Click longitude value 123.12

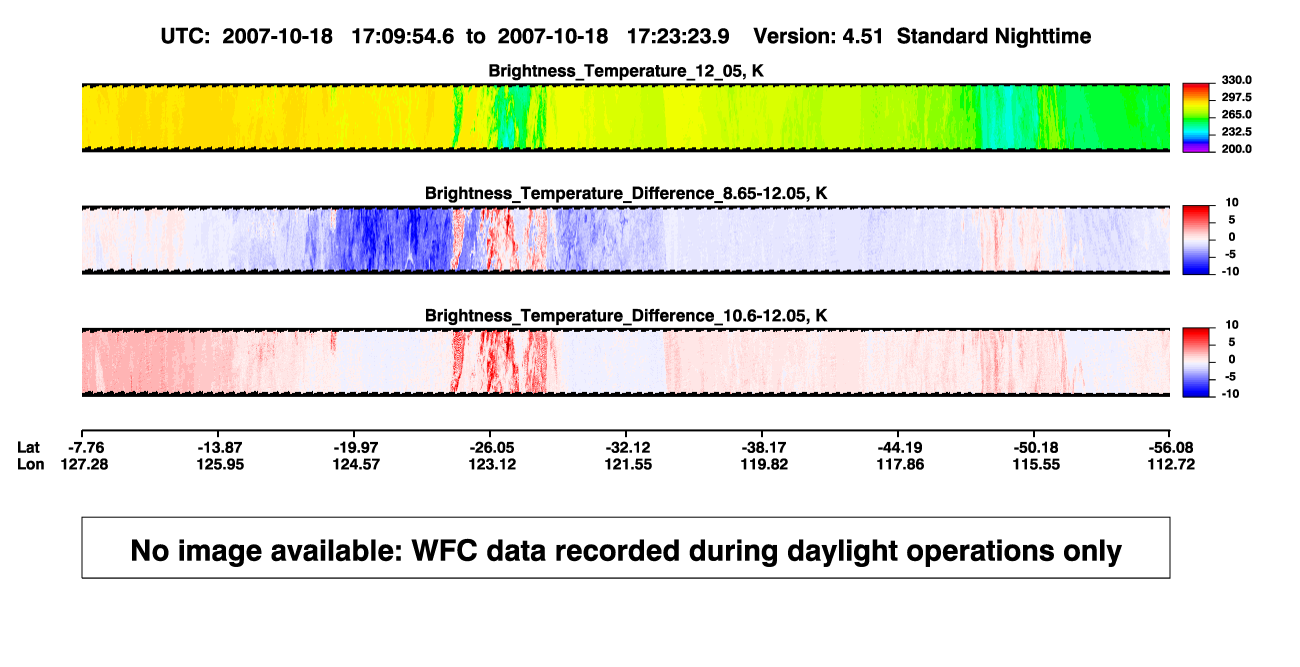pos(492,464)
